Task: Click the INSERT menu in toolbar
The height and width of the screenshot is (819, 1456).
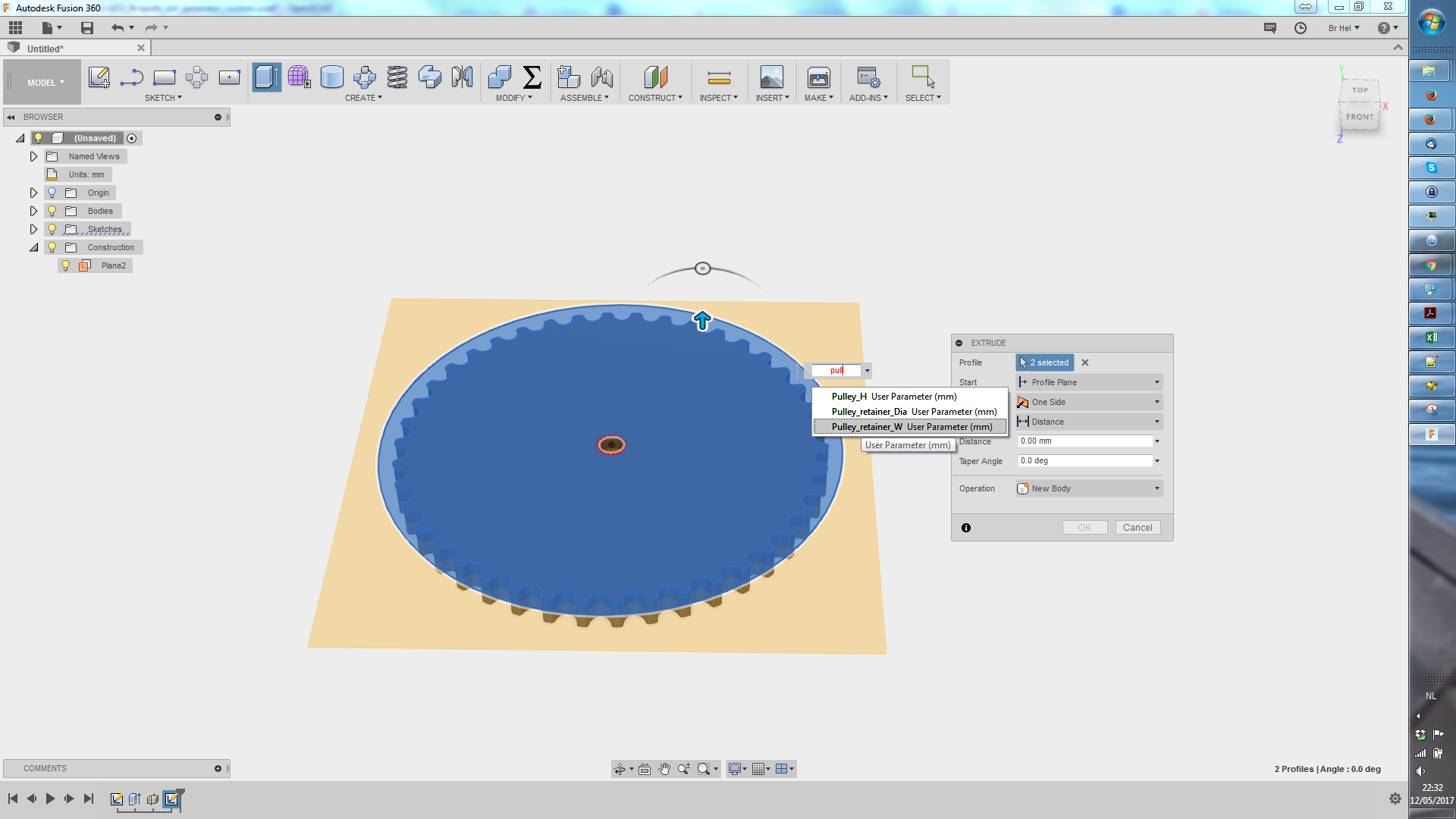Action: (x=770, y=97)
